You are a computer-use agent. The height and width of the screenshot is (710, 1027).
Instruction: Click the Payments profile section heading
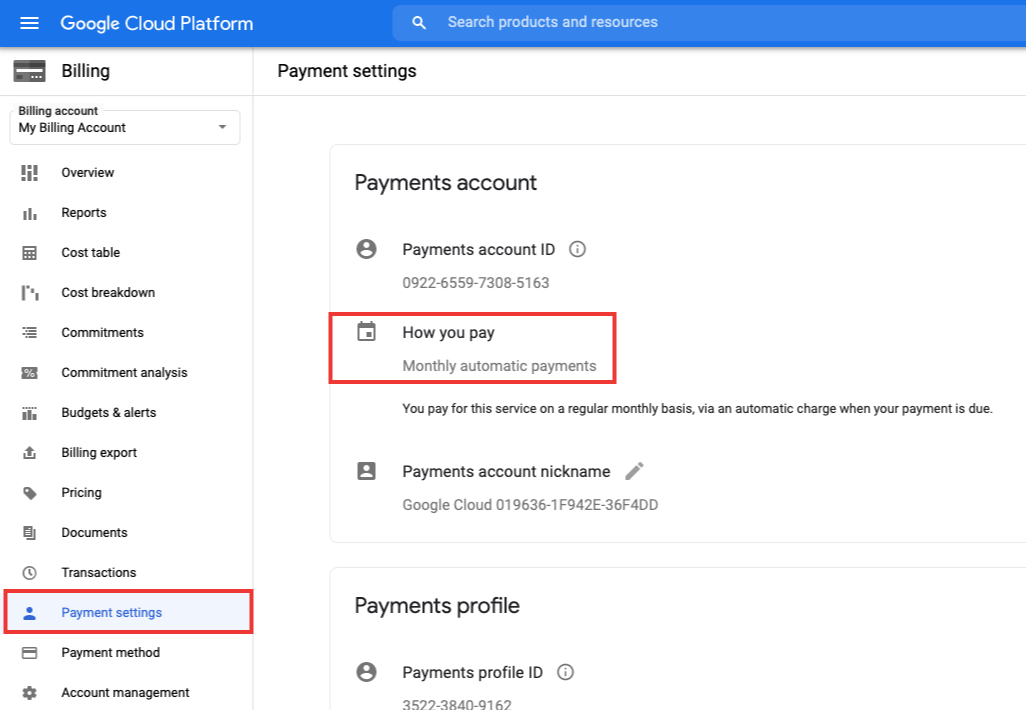[x=437, y=606]
